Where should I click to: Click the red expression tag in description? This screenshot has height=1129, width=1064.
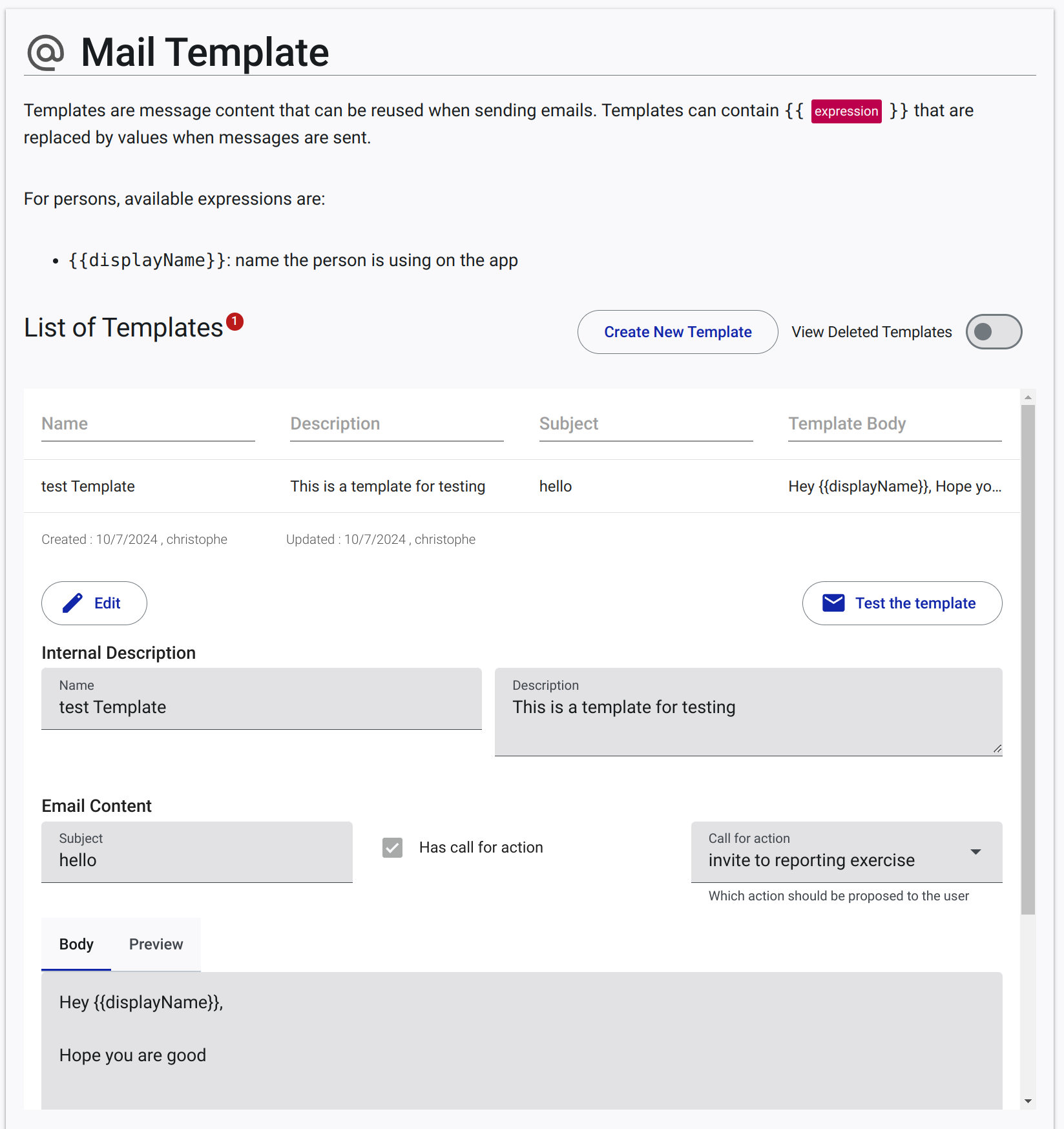(x=846, y=111)
